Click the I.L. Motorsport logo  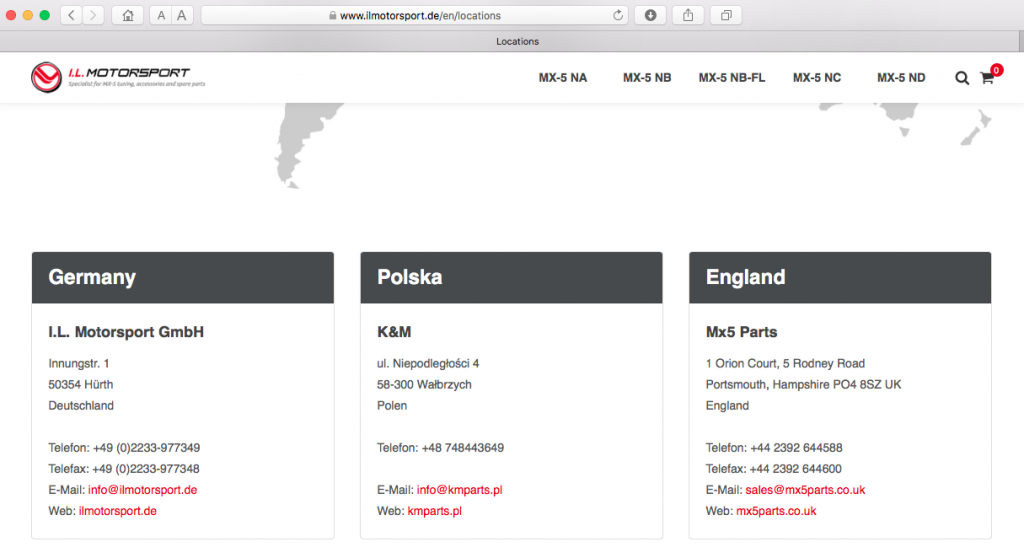pyautogui.click(x=118, y=77)
